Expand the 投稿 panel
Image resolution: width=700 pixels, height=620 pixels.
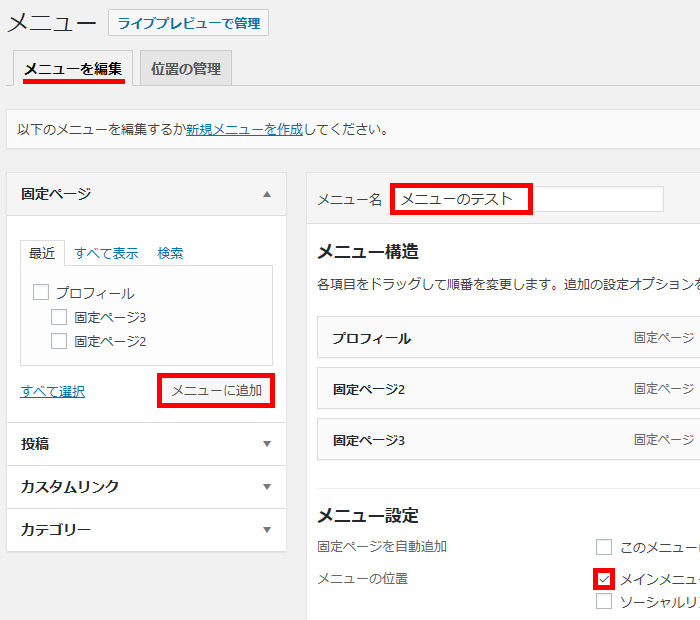coord(146,444)
